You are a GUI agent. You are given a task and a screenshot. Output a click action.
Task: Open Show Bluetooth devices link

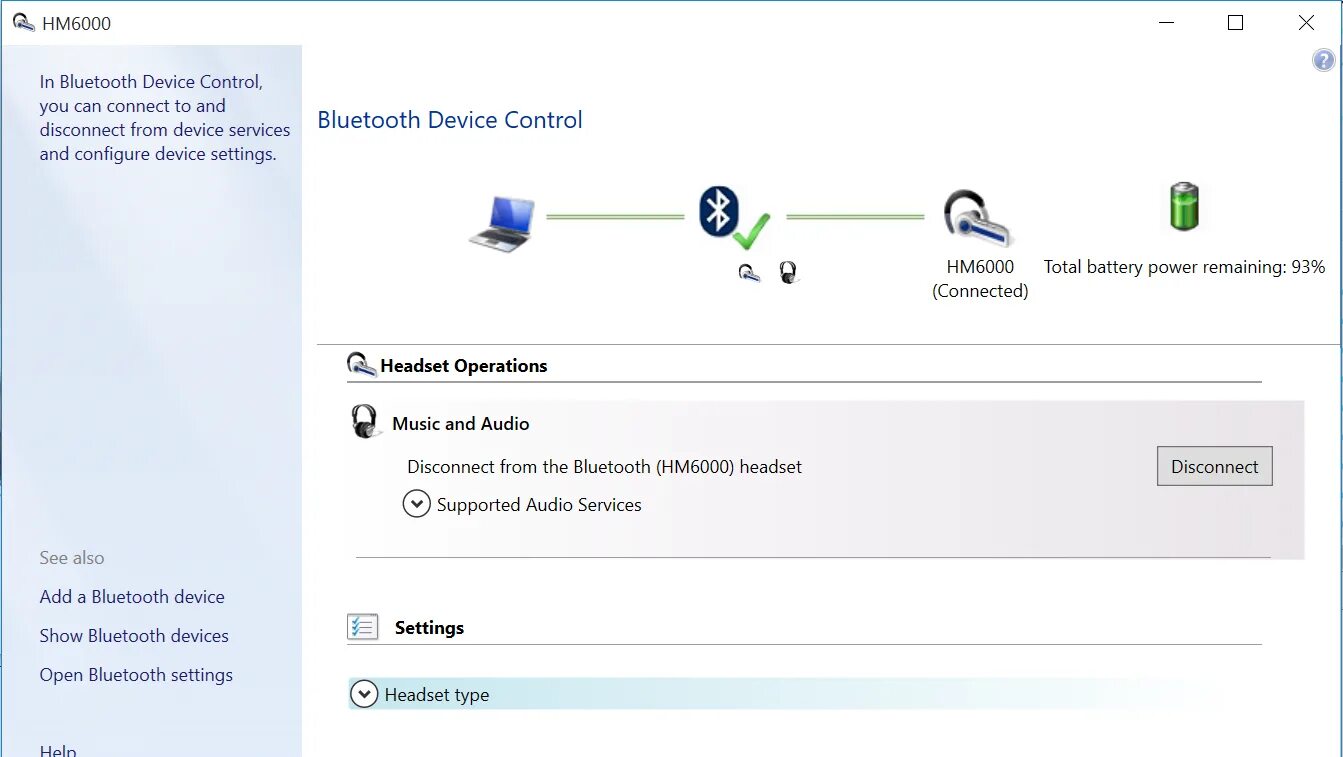tap(134, 636)
